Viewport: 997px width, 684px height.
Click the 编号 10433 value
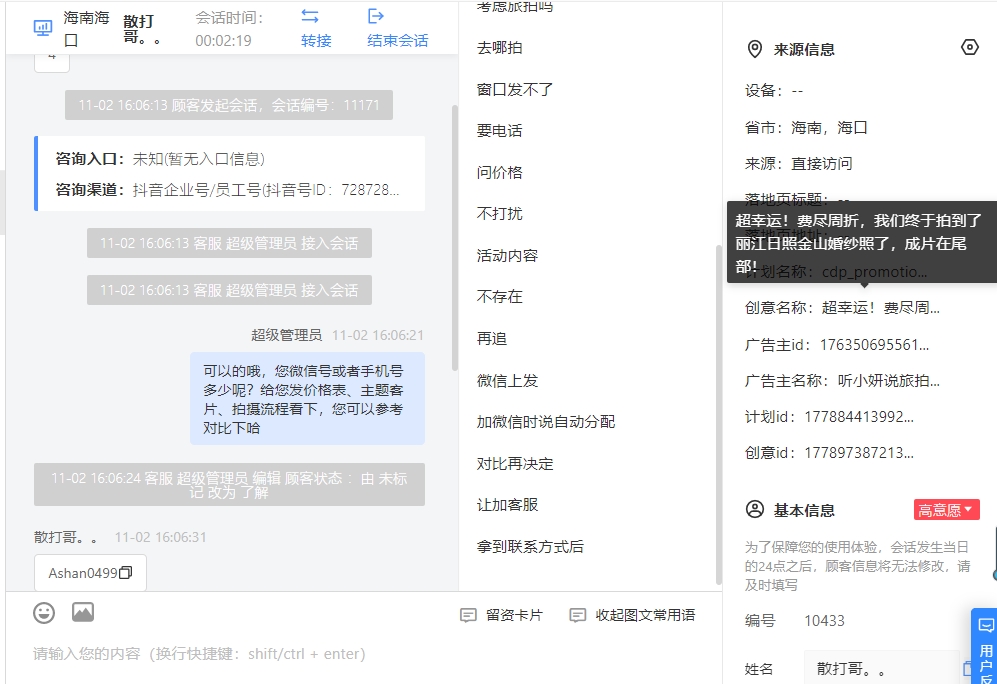click(x=824, y=620)
